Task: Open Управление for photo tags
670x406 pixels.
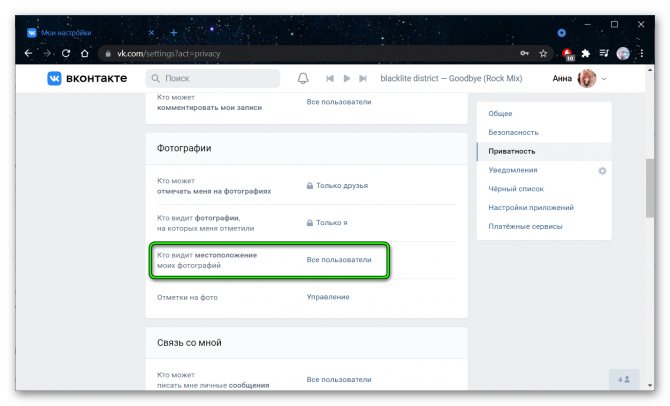Action: pyautogui.click(x=328, y=297)
